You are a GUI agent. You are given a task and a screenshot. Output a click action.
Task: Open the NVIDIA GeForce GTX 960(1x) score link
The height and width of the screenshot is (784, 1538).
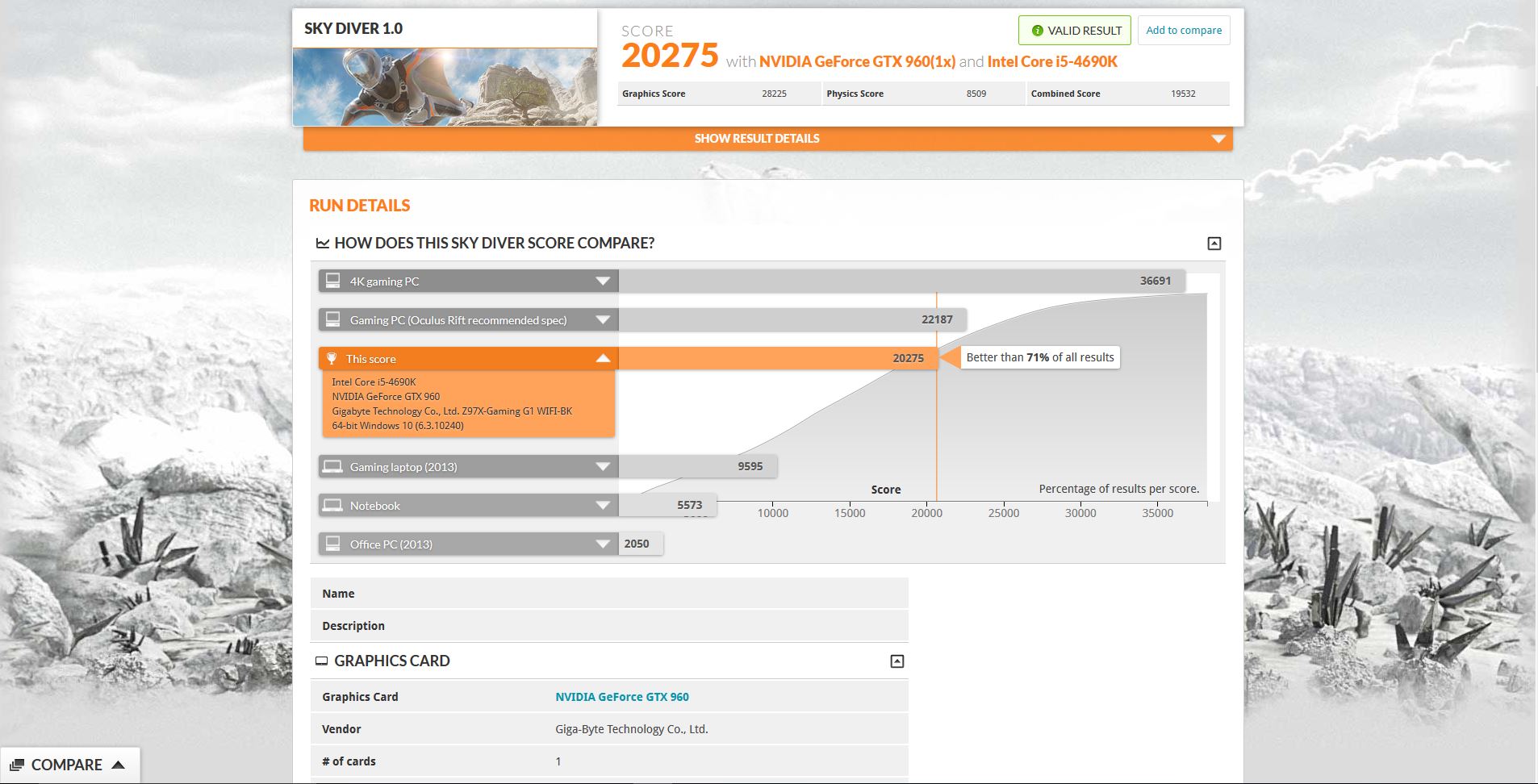click(857, 61)
